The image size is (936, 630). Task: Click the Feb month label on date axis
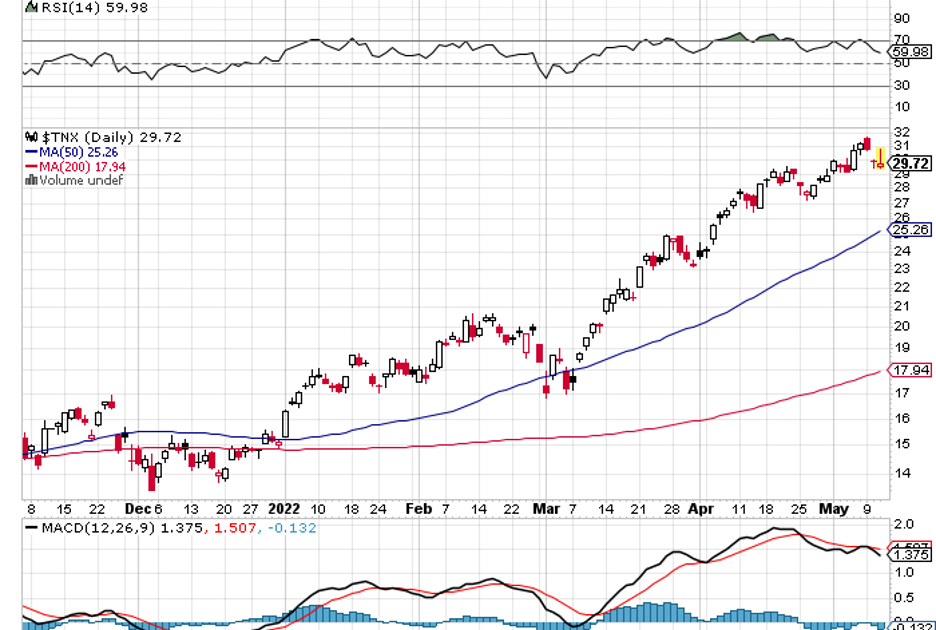tap(418, 509)
